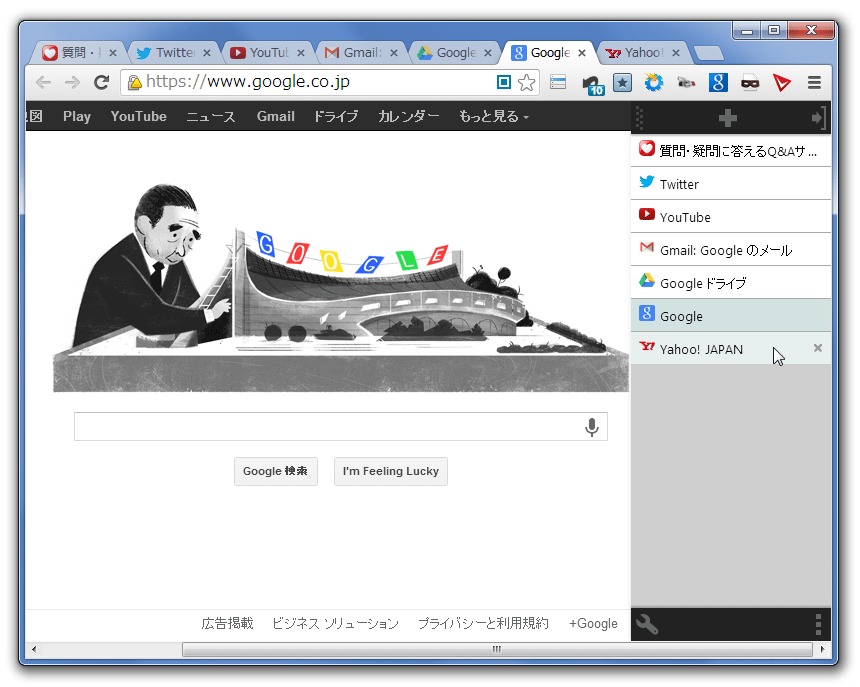Select Gmail: Google のメール in the sidebar

731,249
